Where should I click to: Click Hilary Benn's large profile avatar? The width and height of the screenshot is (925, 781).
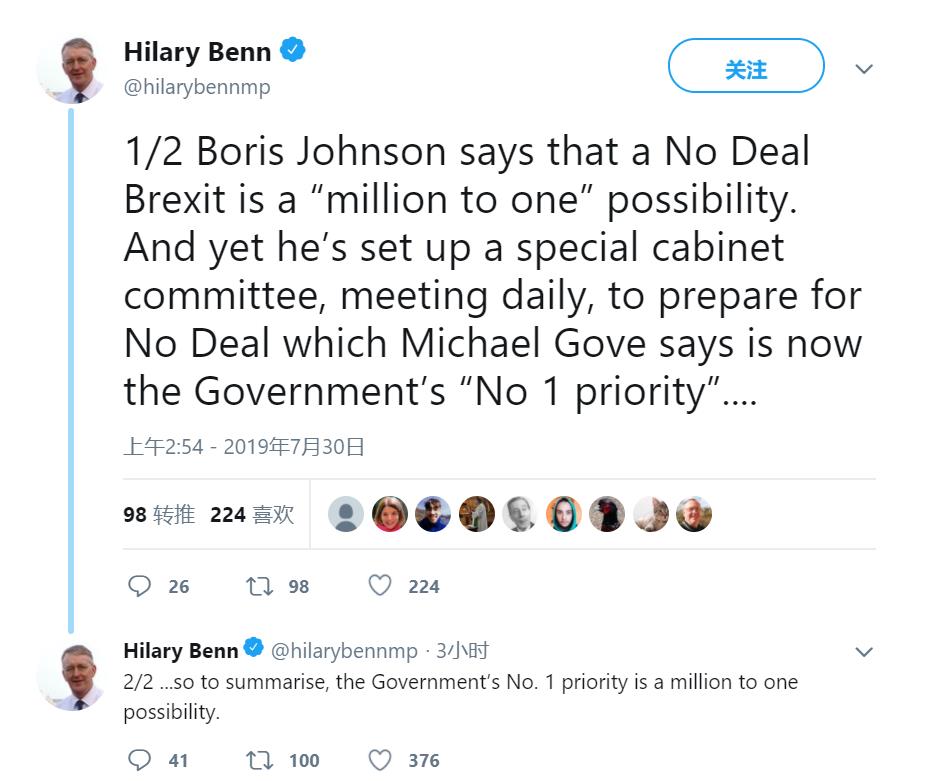(71, 70)
